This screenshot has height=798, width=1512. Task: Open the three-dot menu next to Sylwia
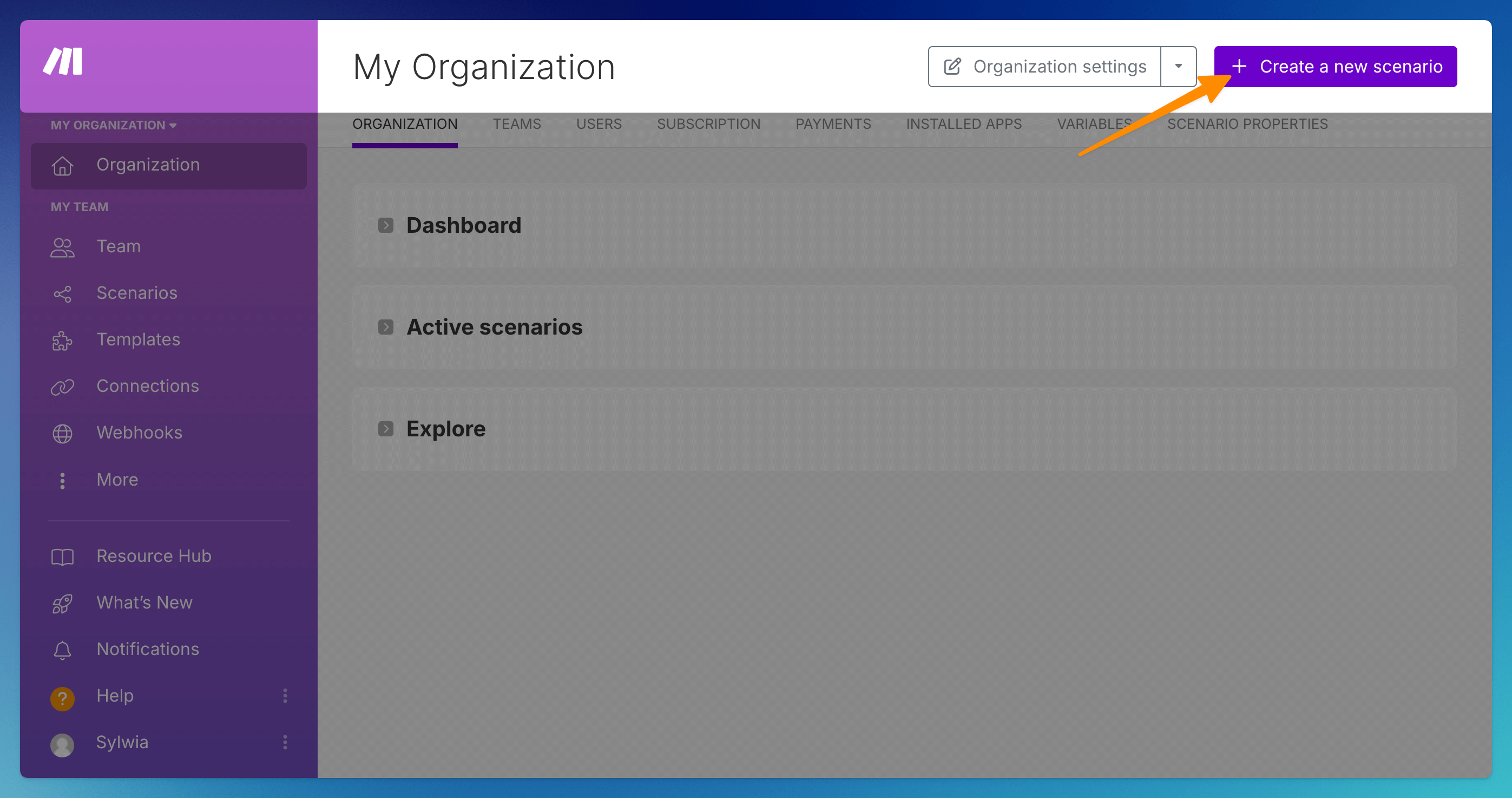pos(285,742)
